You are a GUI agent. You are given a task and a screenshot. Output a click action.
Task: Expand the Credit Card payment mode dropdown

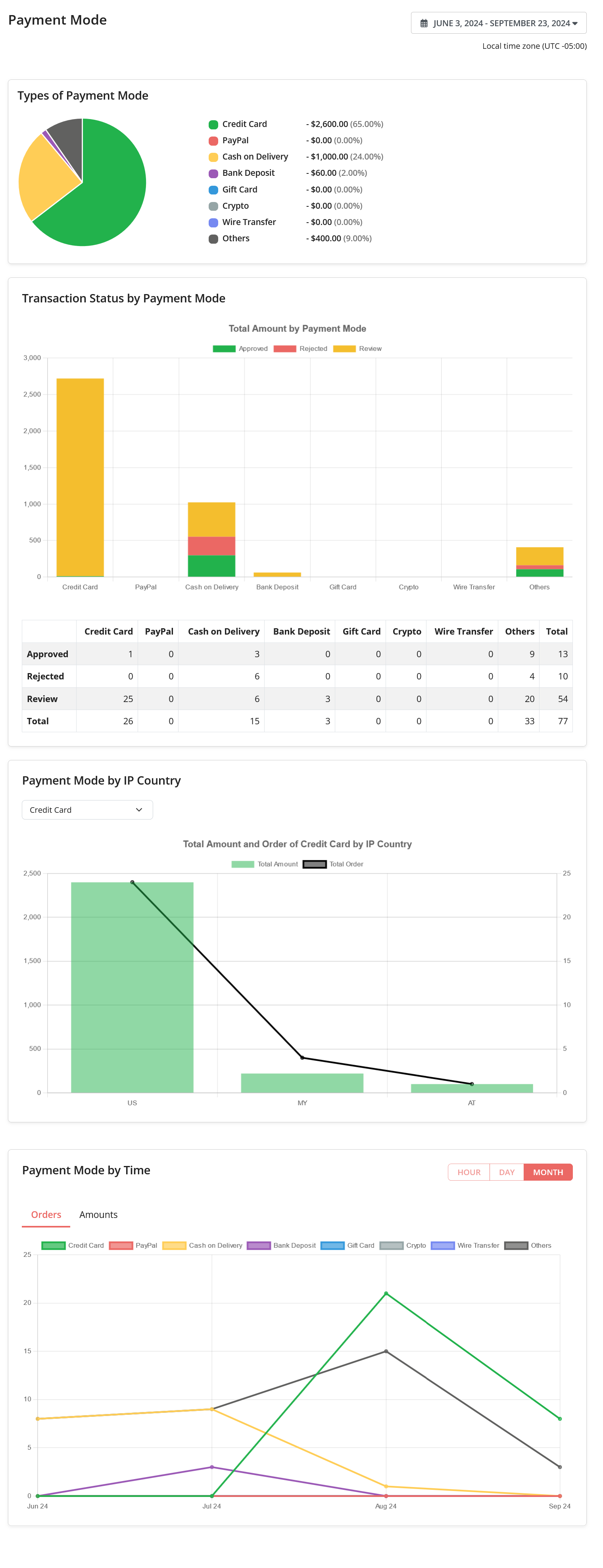pos(87,810)
